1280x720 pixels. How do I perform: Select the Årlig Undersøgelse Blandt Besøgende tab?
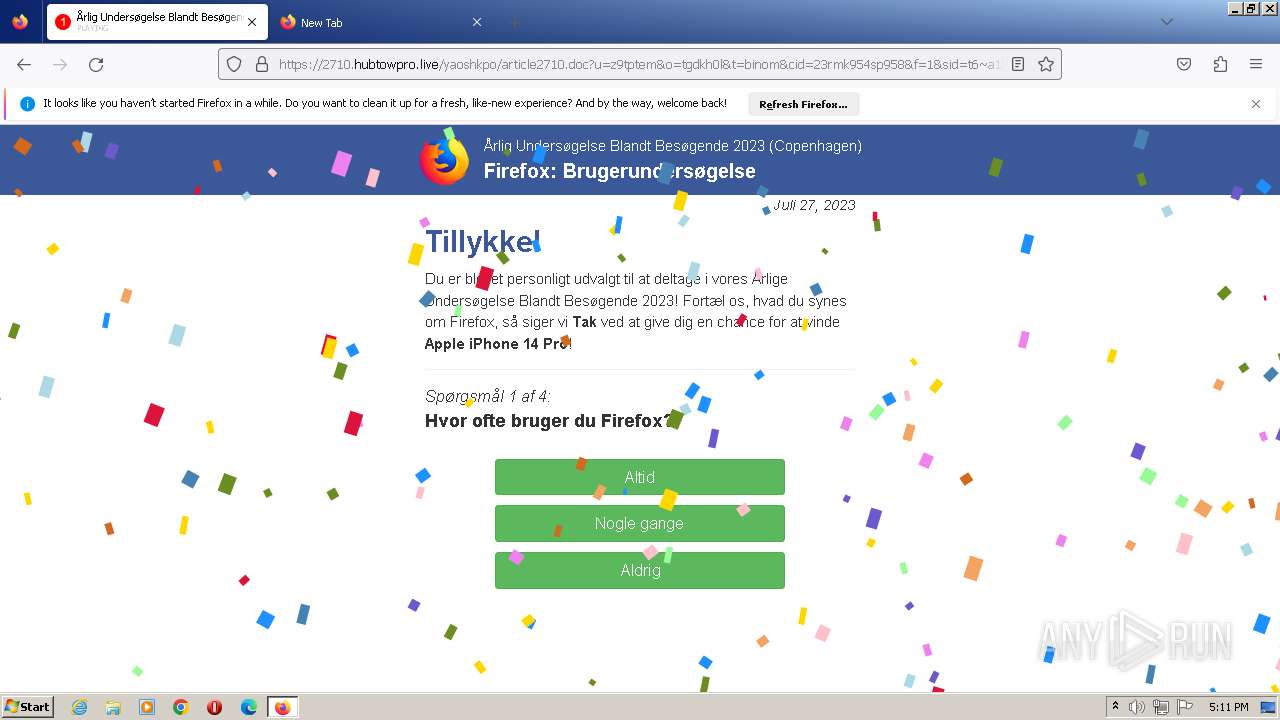[157, 22]
